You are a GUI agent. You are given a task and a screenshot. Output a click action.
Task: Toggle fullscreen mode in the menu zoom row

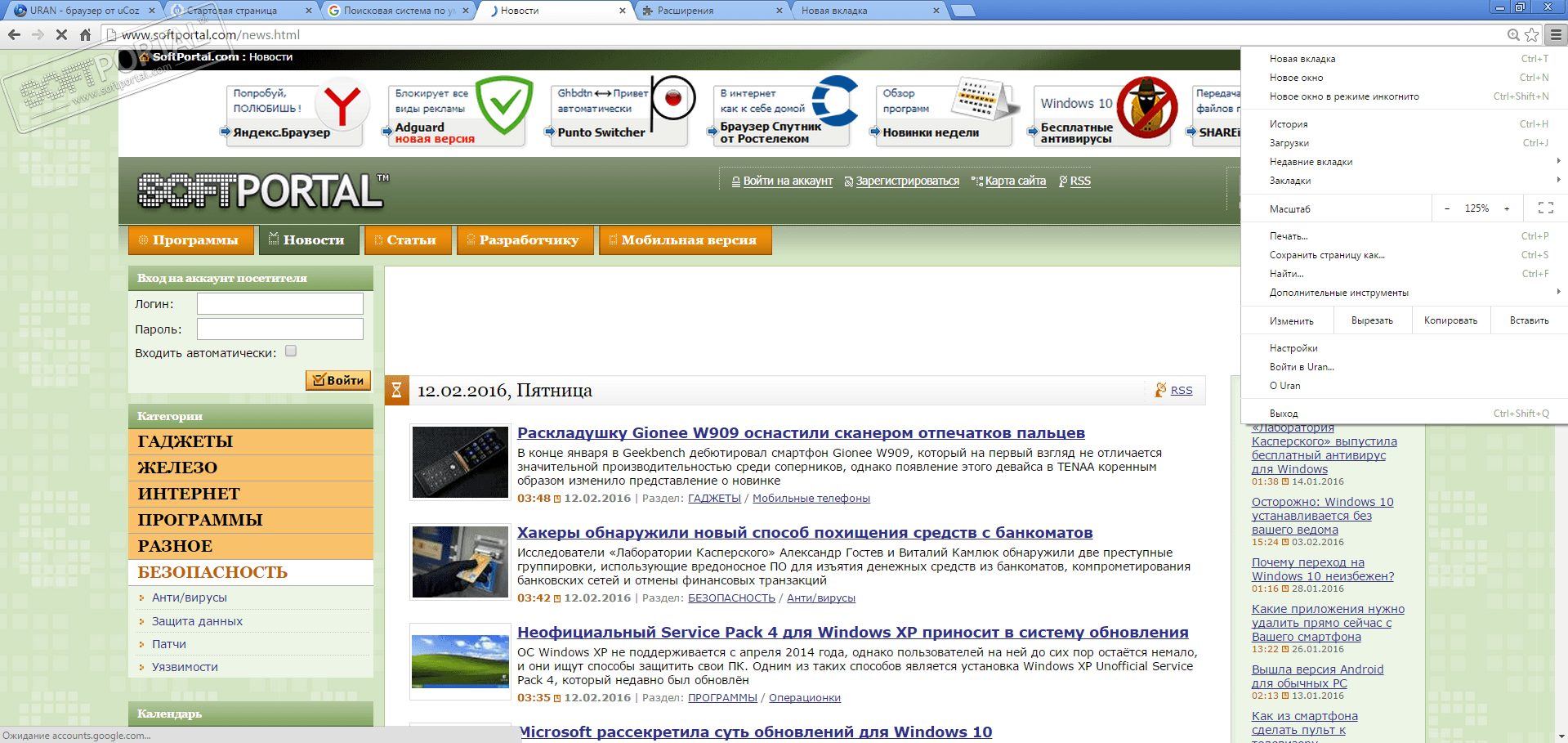tap(1546, 208)
